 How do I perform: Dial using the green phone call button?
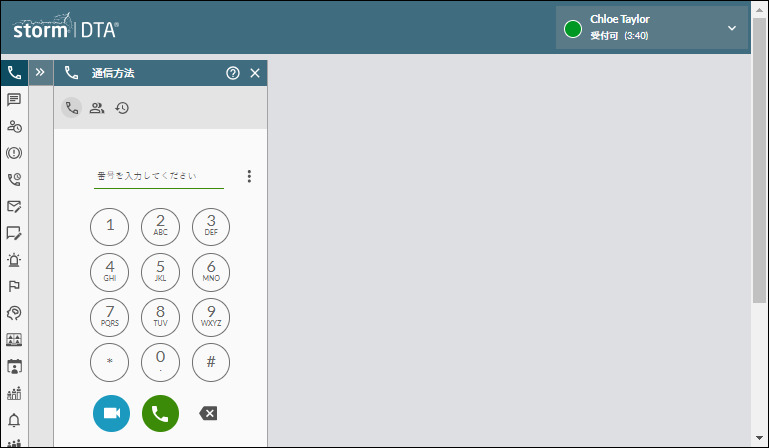[160, 413]
